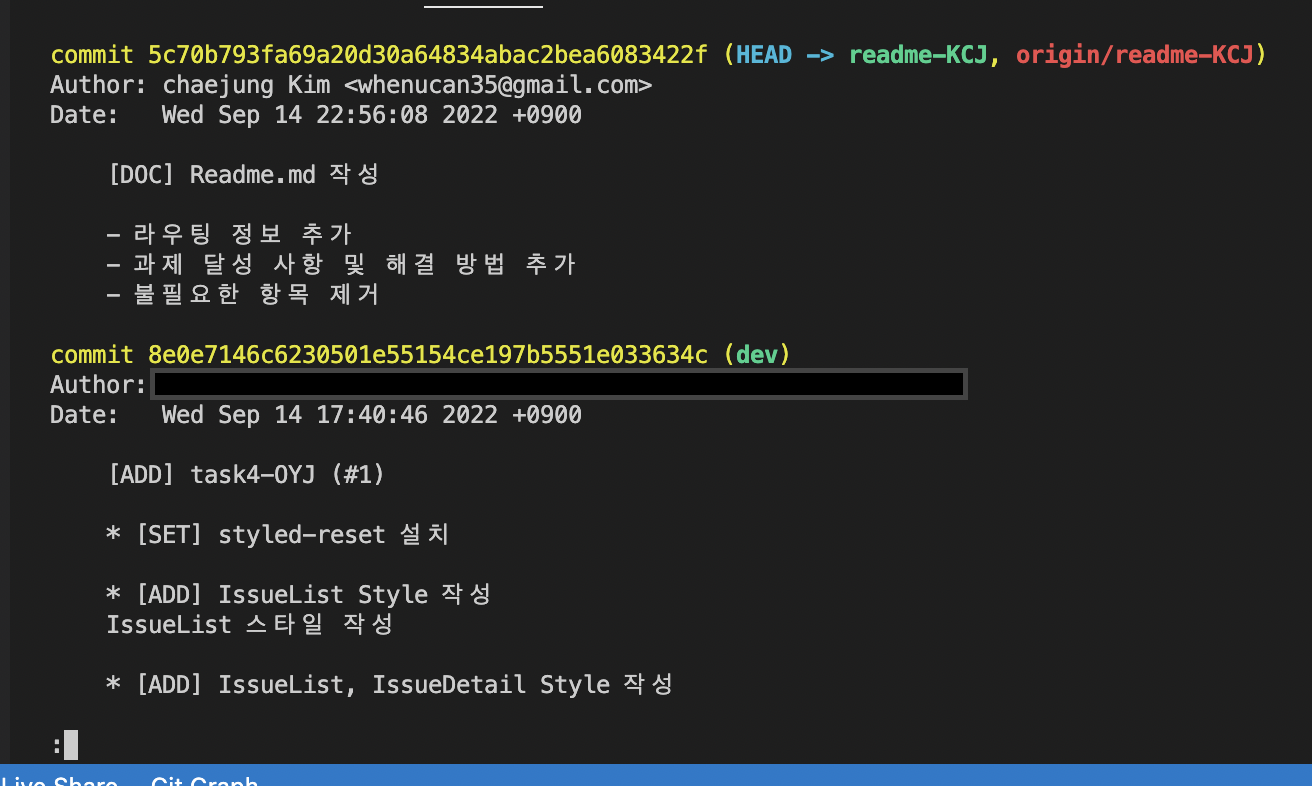
Task: Click the '- 라우팅 정보 추가' line
Action: (229, 235)
